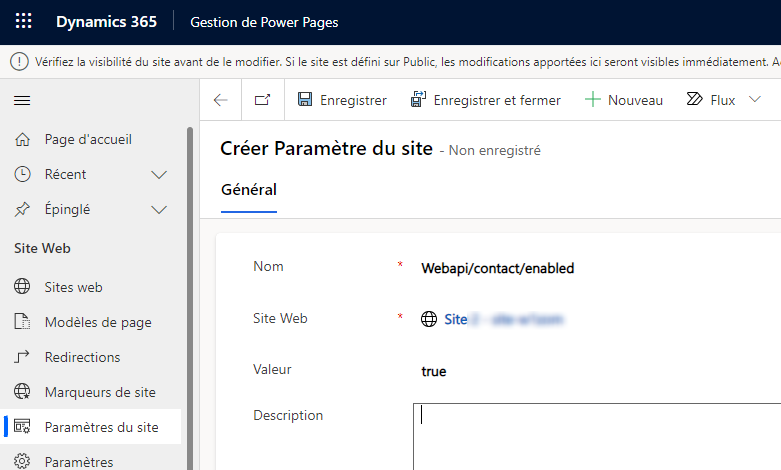Open record in new window icon
The width and height of the screenshot is (781, 470).
tap(262, 100)
